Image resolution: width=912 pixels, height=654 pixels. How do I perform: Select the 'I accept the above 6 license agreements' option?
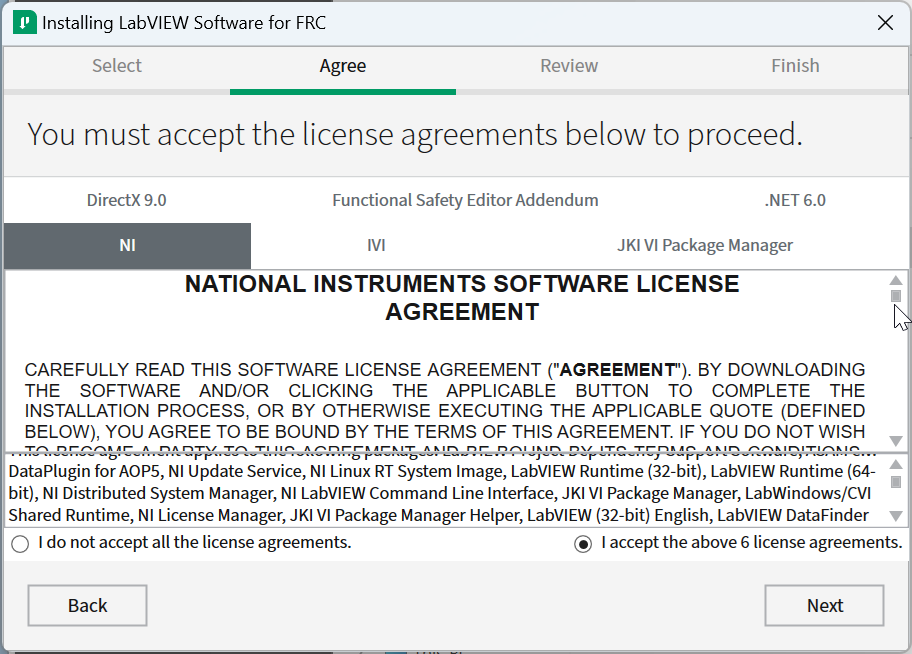(x=583, y=543)
